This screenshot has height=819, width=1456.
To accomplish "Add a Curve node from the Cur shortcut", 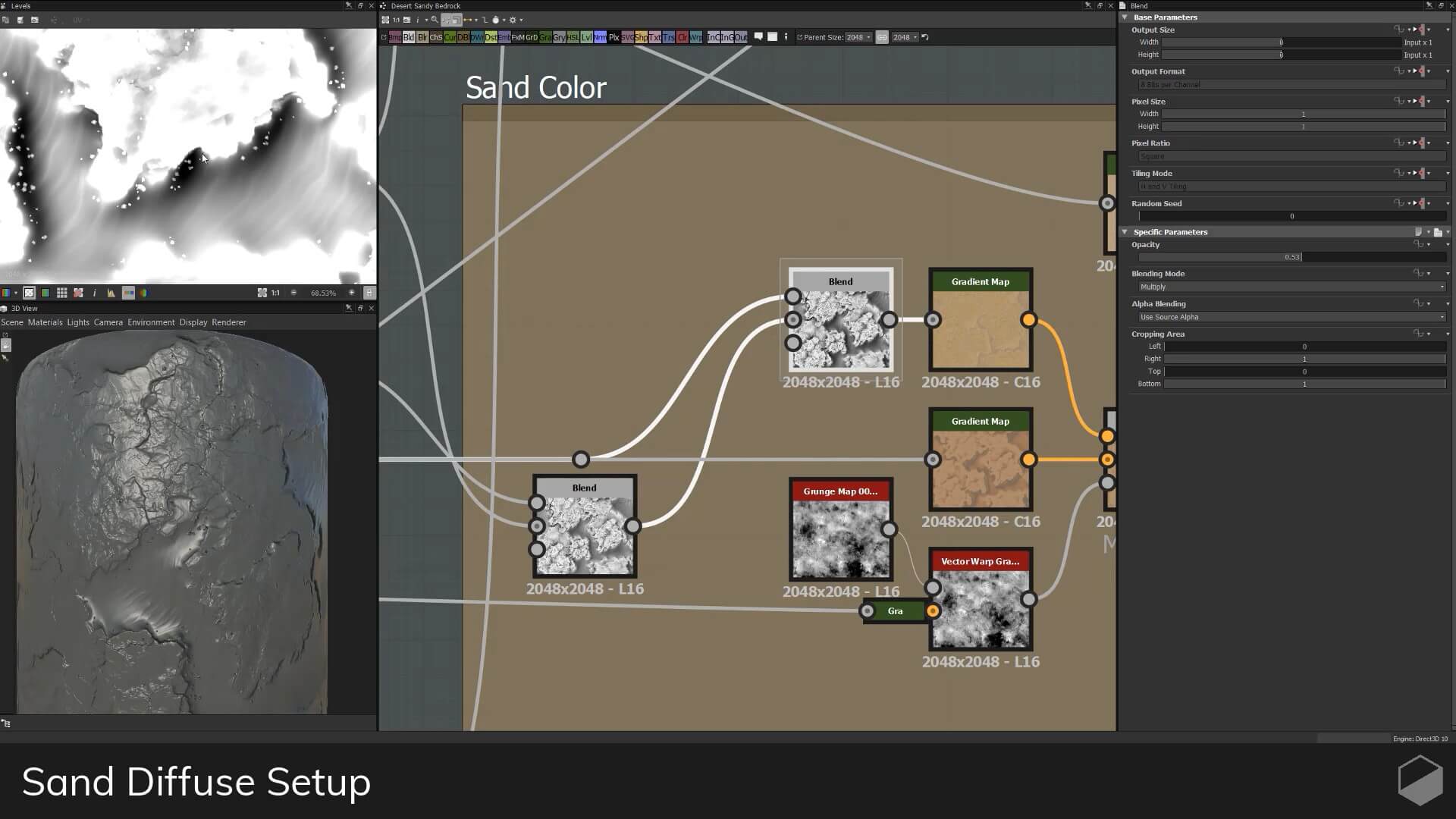I will pyautogui.click(x=450, y=37).
